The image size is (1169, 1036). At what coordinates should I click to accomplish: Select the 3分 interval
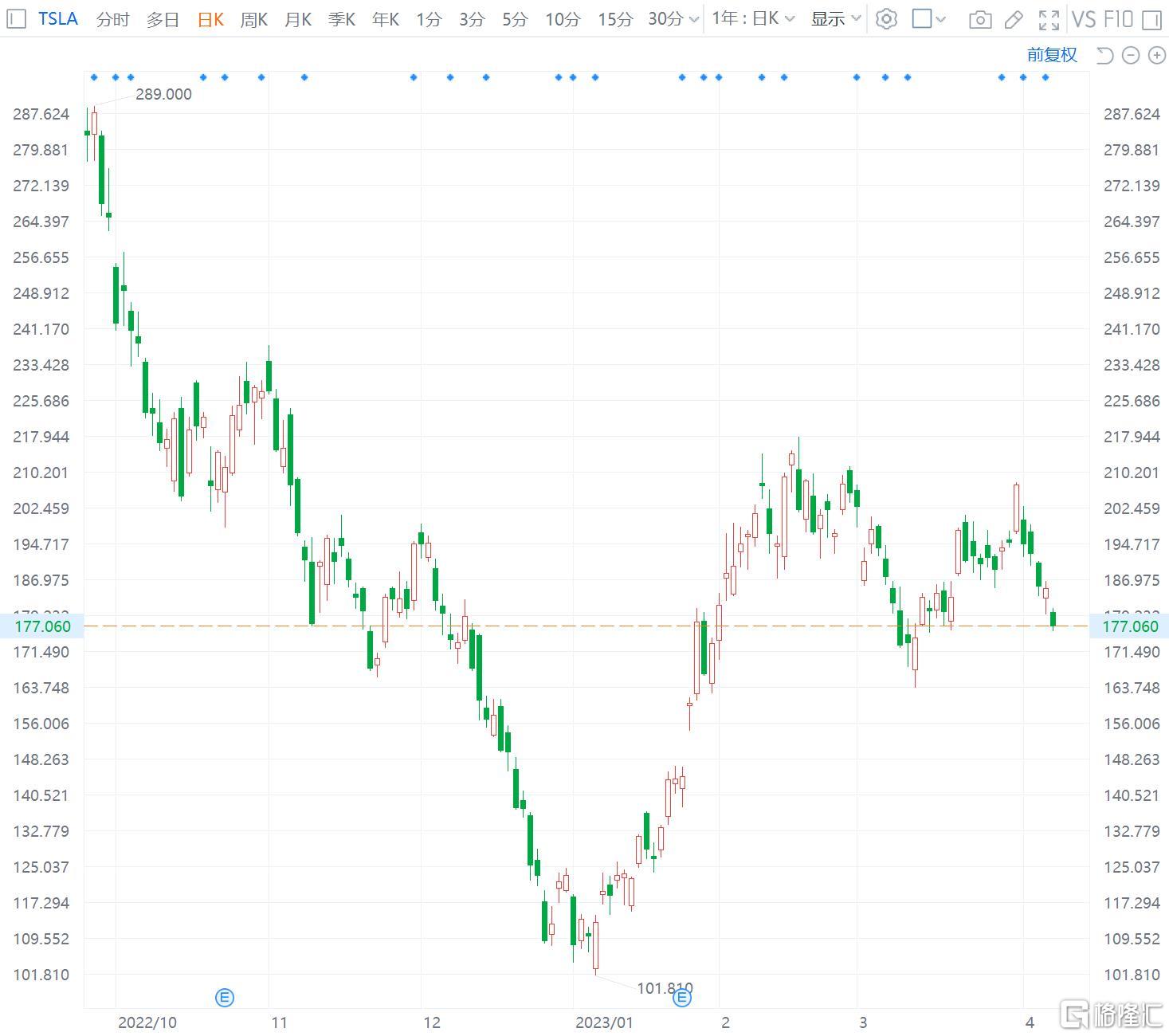[x=472, y=19]
